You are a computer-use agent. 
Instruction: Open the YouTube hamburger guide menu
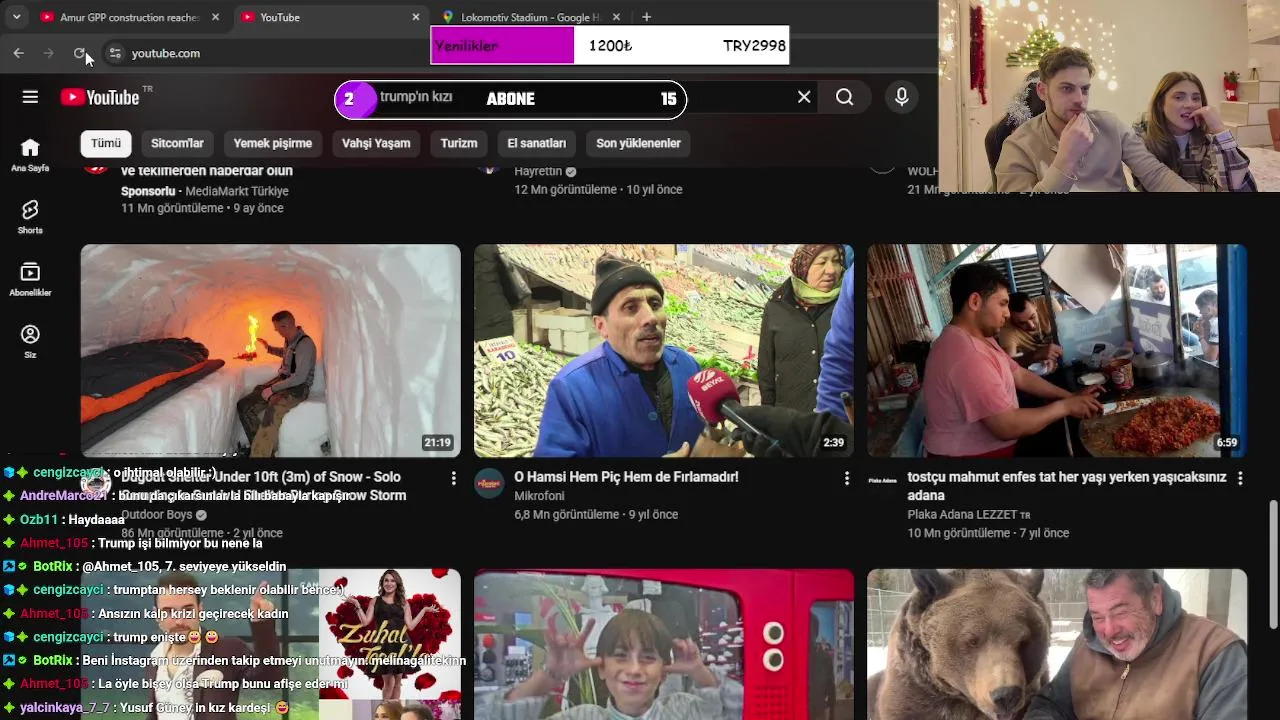(30, 97)
